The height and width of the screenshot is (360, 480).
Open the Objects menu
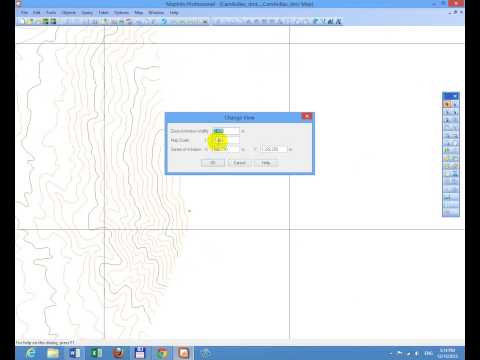(x=69, y=13)
